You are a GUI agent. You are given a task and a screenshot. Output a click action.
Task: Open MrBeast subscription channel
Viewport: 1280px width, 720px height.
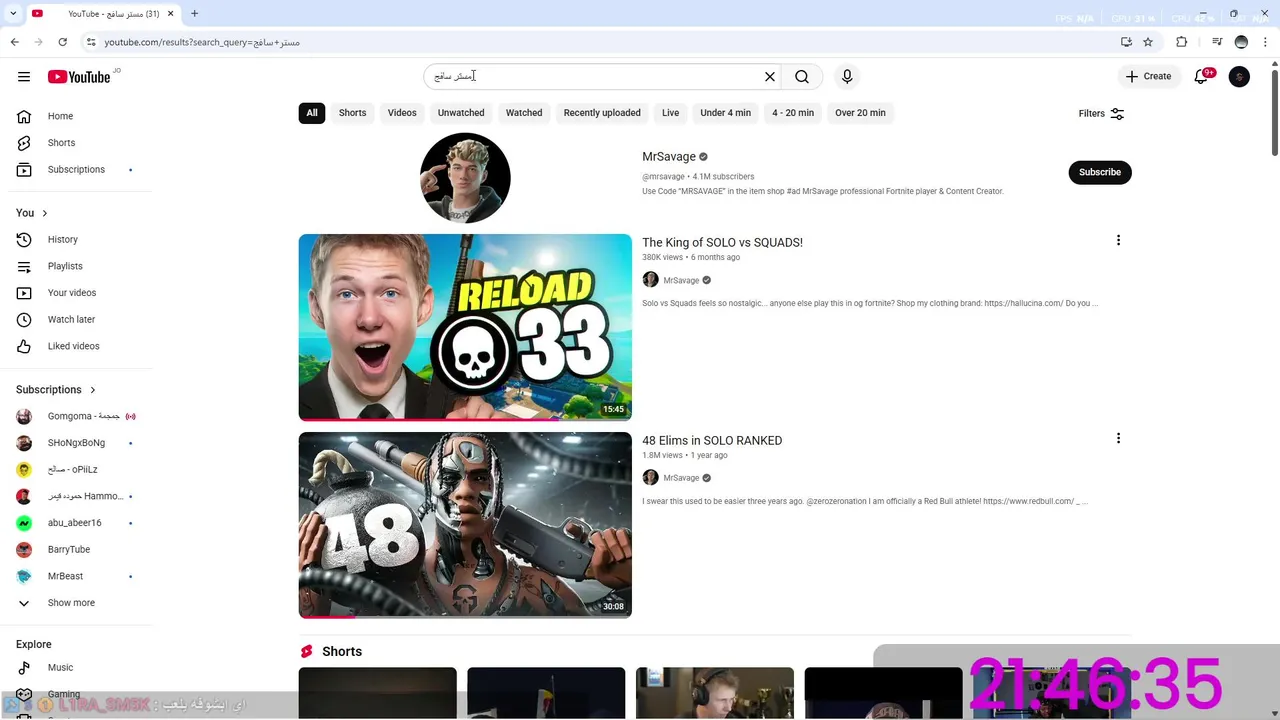point(76,576)
